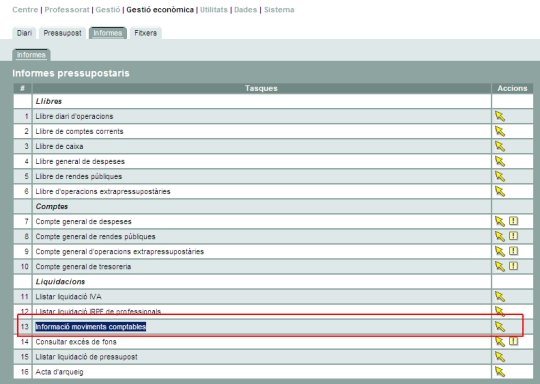
Task: Open the Dades menu
Action: [x=246, y=10]
